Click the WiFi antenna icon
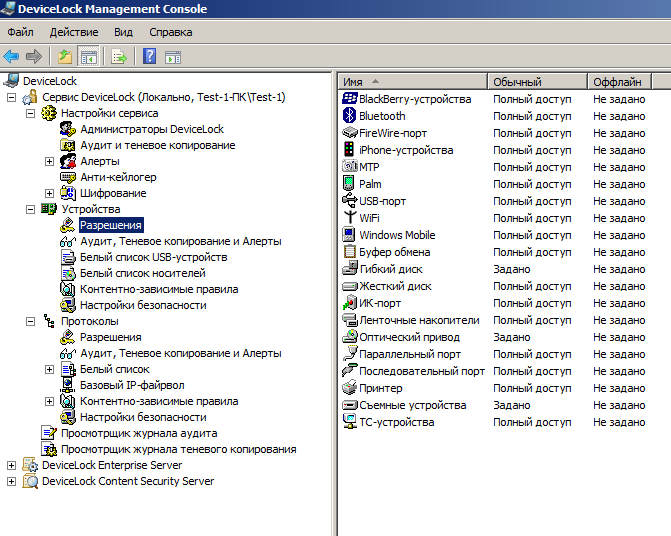Viewport: 671px width, 536px height. (x=350, y=217)
